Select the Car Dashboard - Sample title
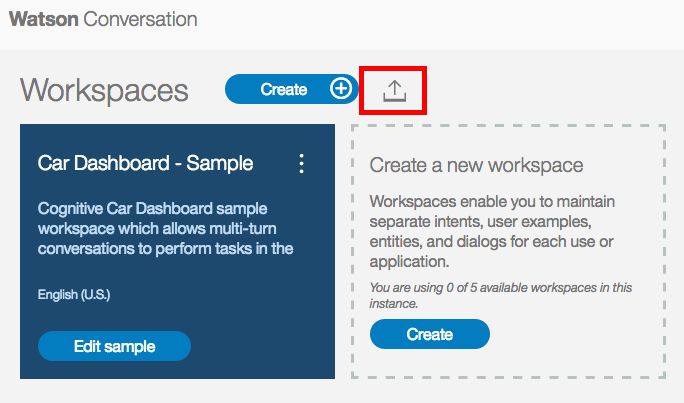684x403 pixels. [x=145, y=163]
